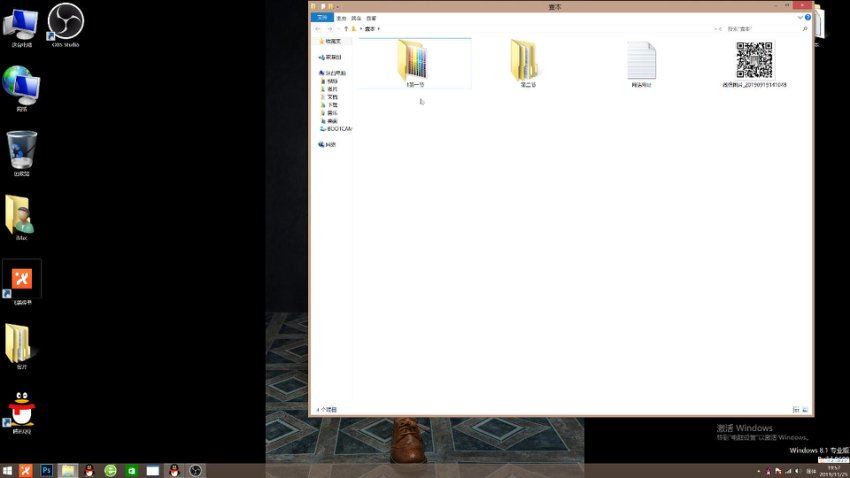
Task: Click the input method indicator in tray
Action: pos(812,471)
